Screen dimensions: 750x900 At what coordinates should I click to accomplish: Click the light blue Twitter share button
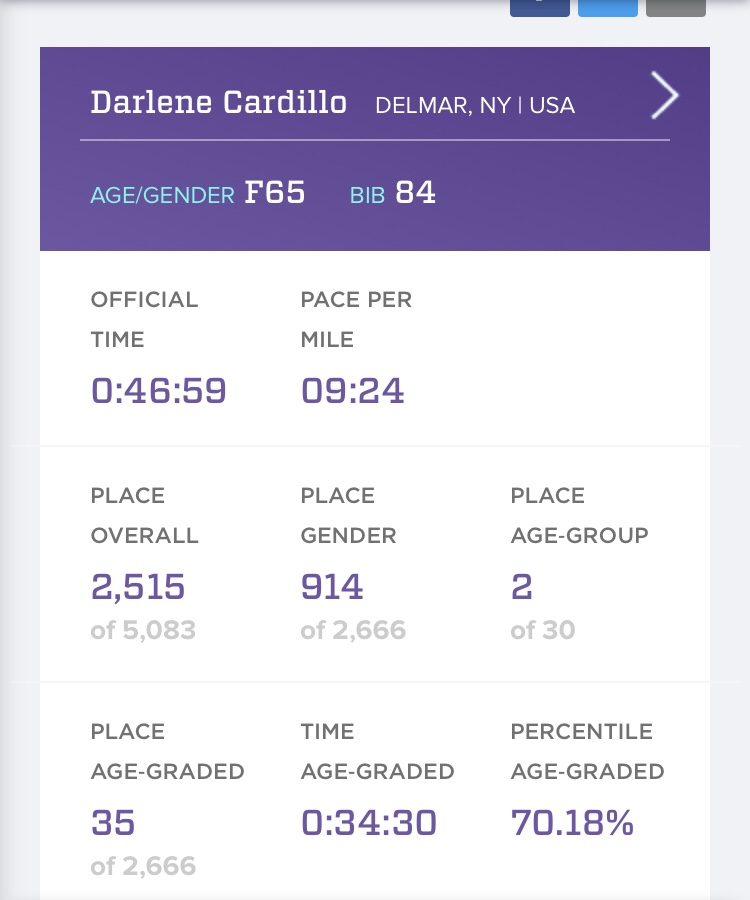pyautogui.click(x=608, y=7)
